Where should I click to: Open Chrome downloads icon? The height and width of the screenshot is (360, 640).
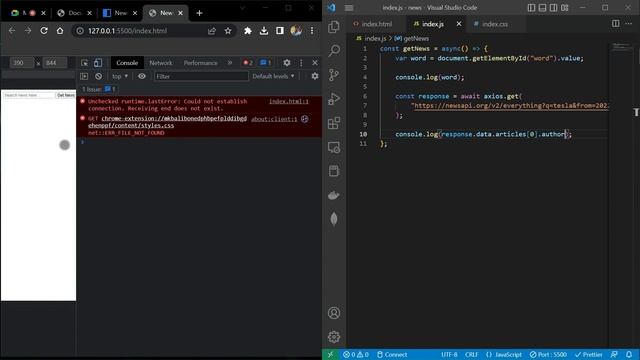coord(264,31)
